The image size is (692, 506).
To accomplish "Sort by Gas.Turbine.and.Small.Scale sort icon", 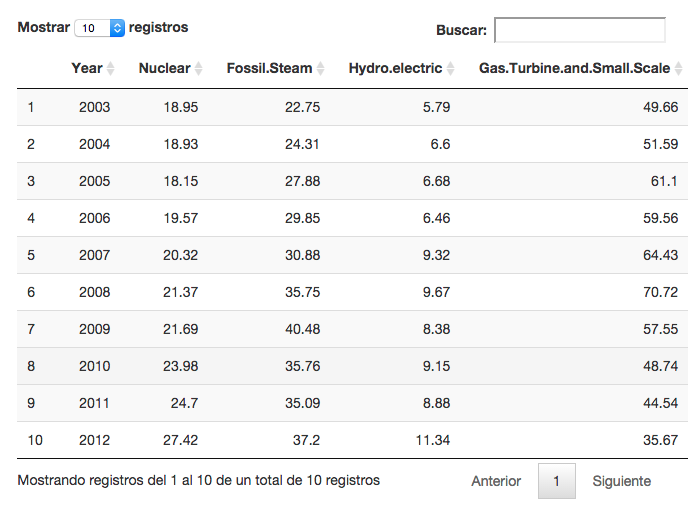I will [x=679, y=68].
